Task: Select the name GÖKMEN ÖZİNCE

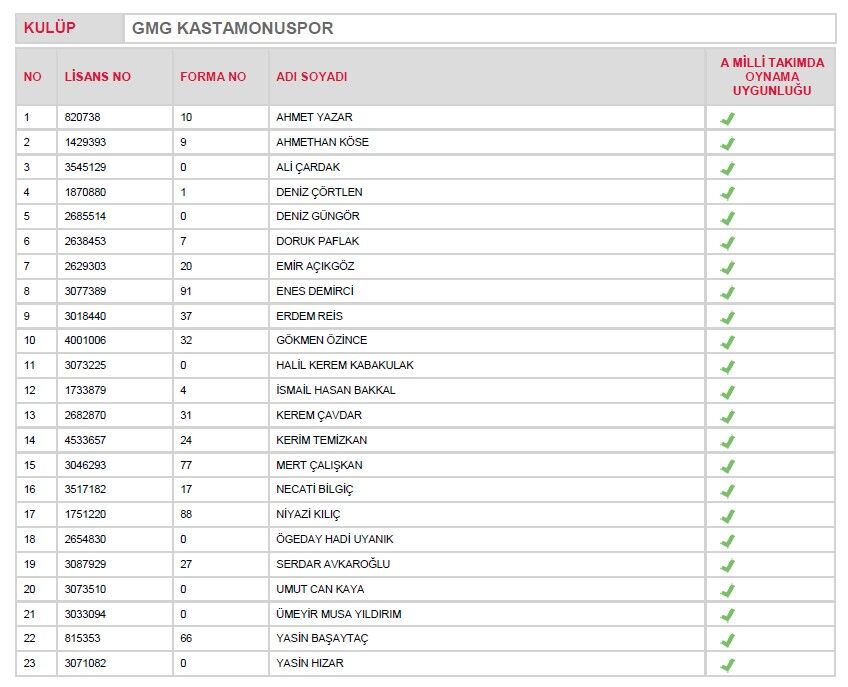Action: pos(321,340)
